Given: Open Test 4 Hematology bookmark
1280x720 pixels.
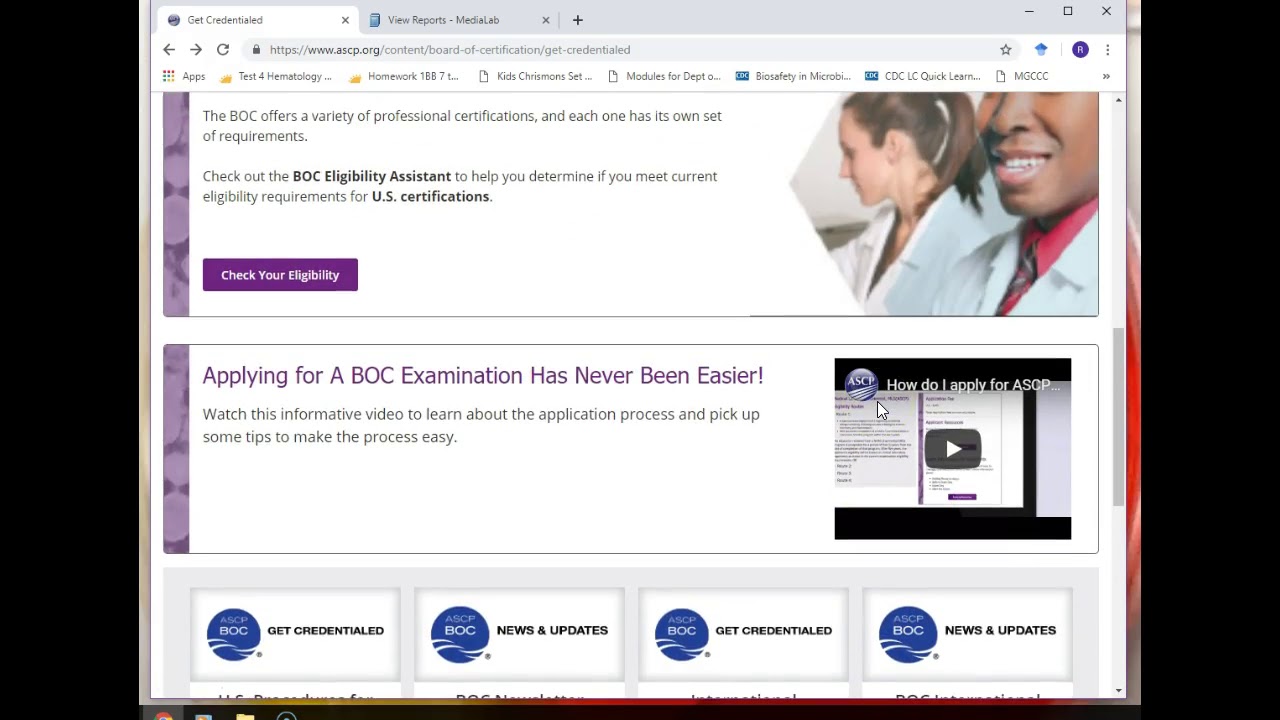Looking at the screenshot, I should 275,76.
